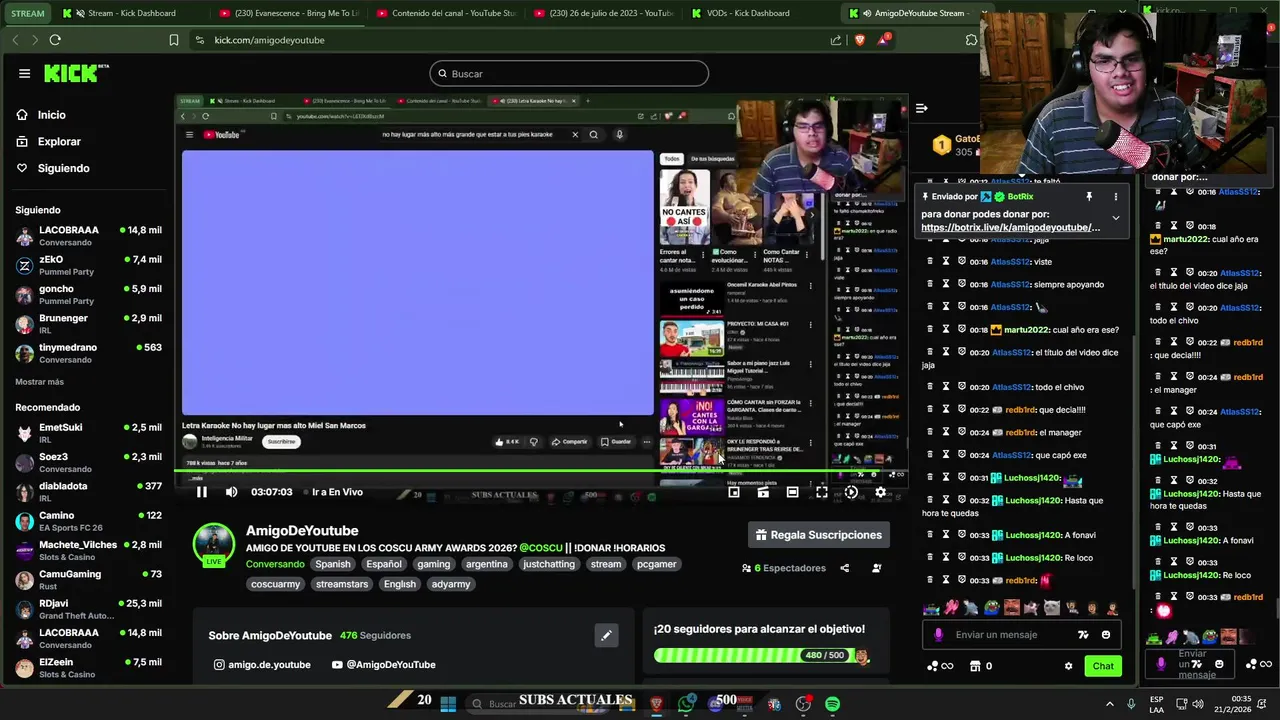The width and height of the screenshot is (1280, 720).
Task: Click the green stream progress bar
Action: tap(540, 471)
